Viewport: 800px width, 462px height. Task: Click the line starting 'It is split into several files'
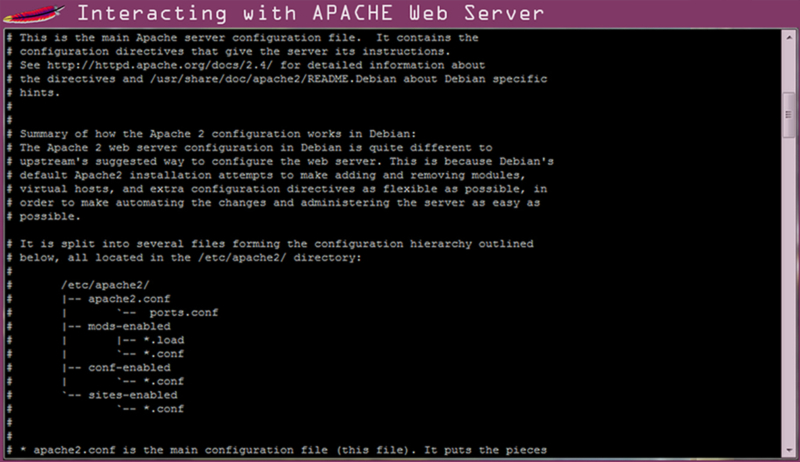click(x=277, y=244)
